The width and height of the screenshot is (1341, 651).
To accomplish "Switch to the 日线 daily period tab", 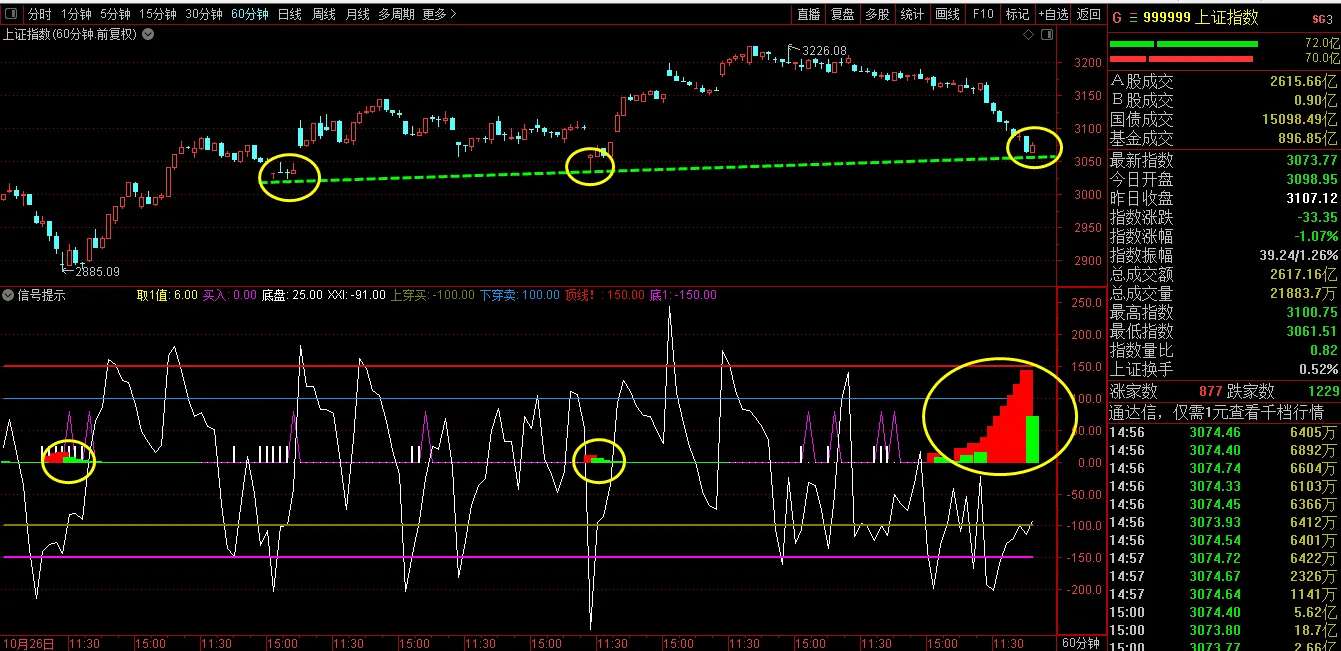I will (x=289, y=14).
